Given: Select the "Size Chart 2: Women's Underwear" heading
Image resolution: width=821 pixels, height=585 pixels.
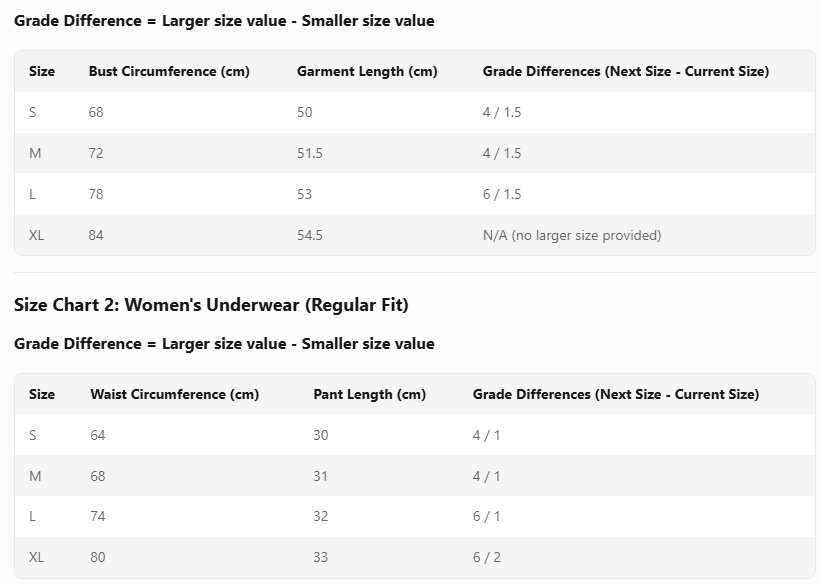Looking at the screenshot, I should [211, 305].
